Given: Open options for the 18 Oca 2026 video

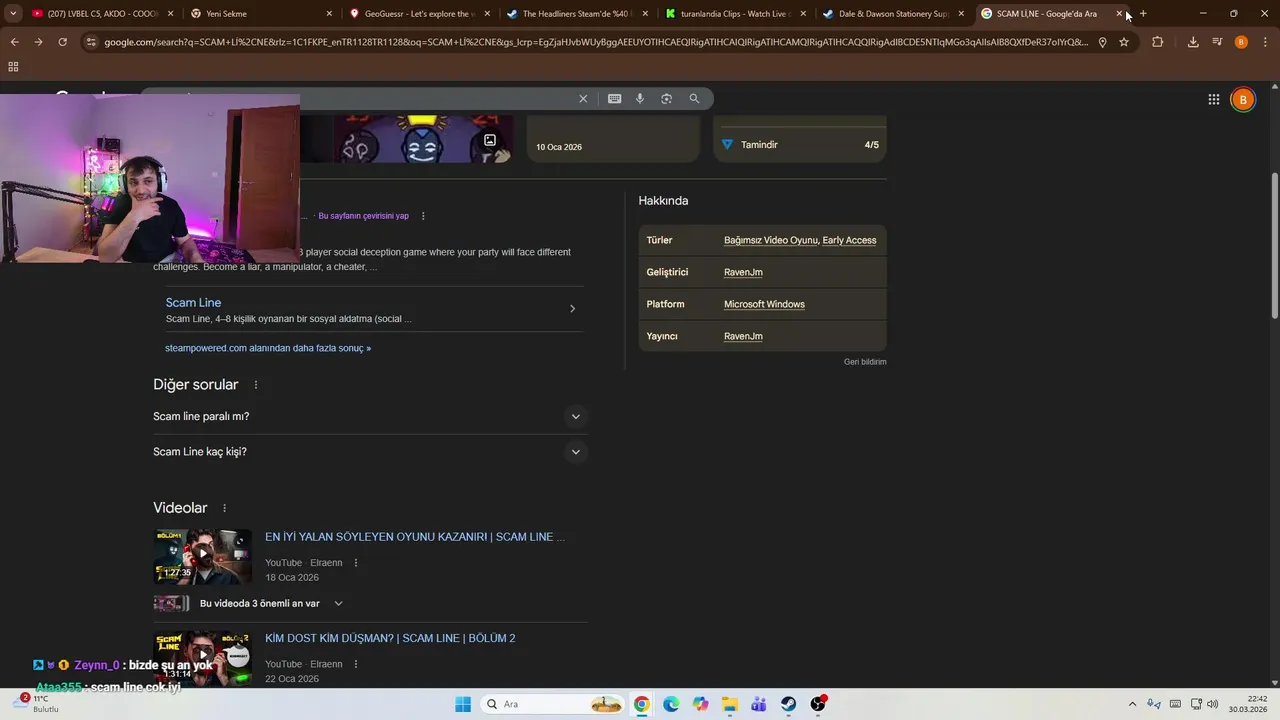Looking at the screenshot, I should 356,563.
